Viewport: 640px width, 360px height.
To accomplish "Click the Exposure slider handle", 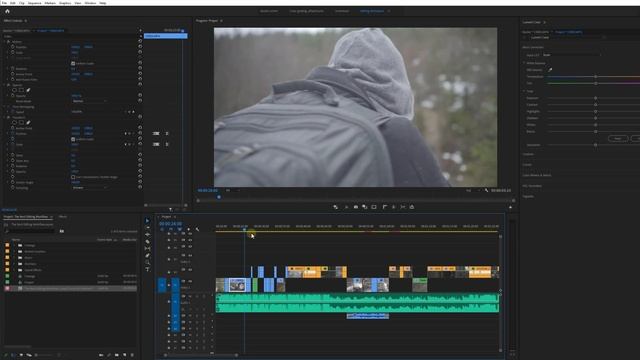I will click(x=596, y=98).
